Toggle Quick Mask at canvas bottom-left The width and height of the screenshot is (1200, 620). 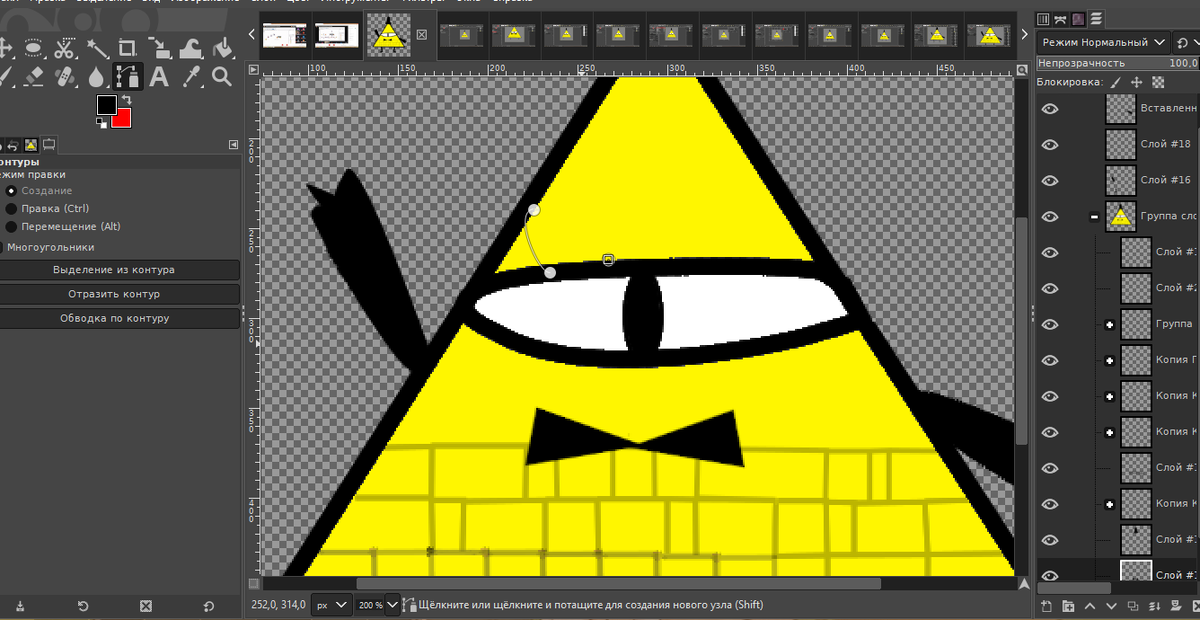pos(253,583)
